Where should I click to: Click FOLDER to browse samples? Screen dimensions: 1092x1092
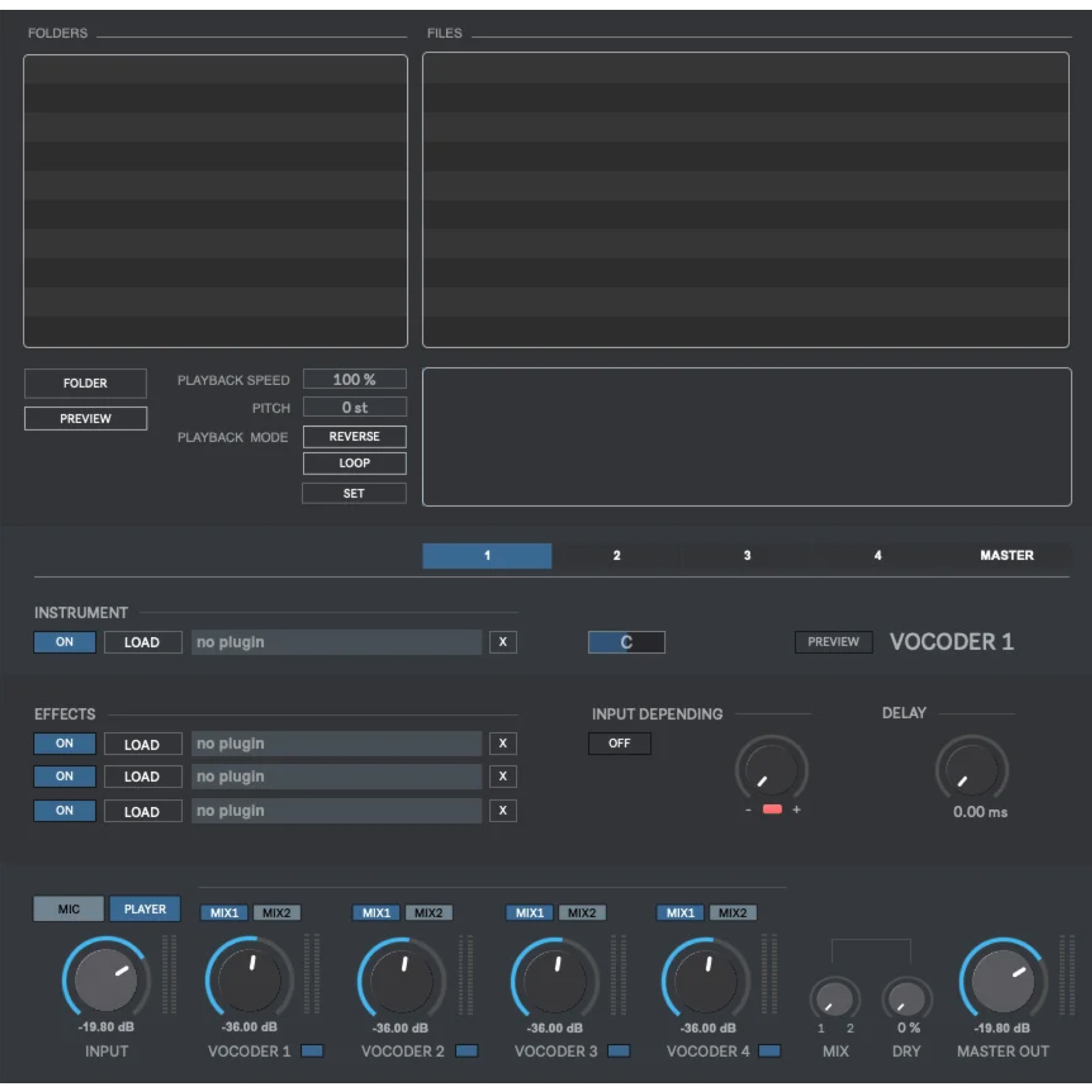pos(85,383)
